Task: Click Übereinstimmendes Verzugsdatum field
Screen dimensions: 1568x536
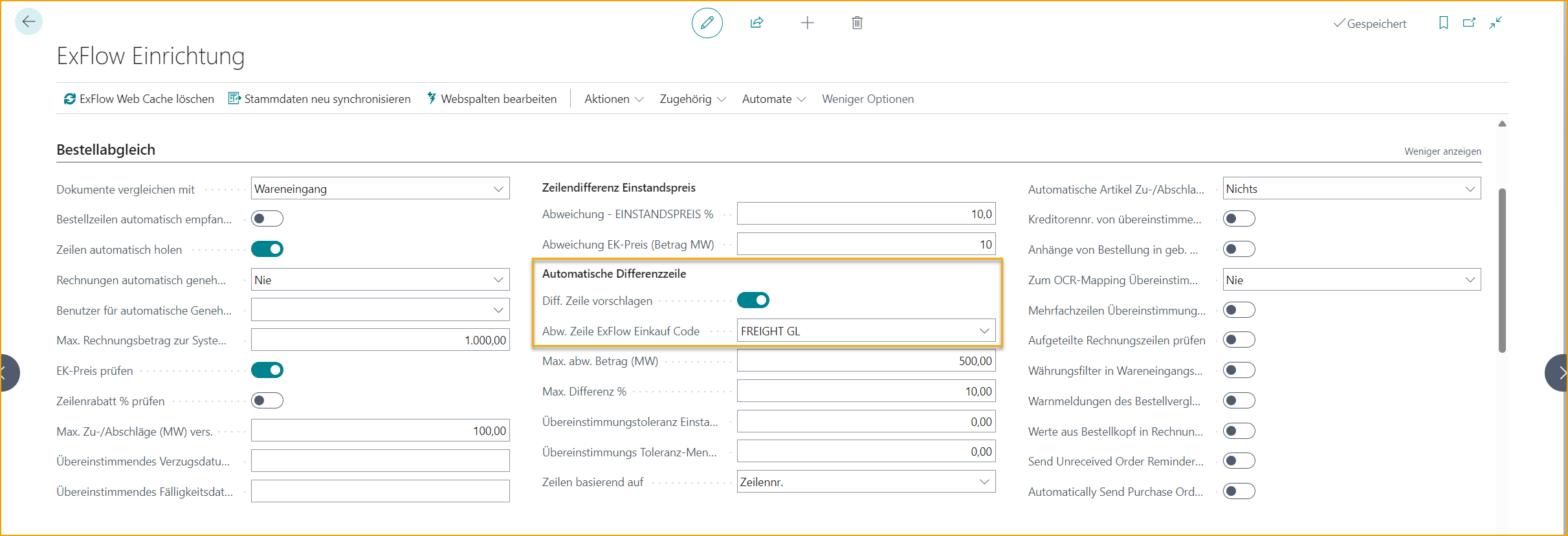Action: 381,461
